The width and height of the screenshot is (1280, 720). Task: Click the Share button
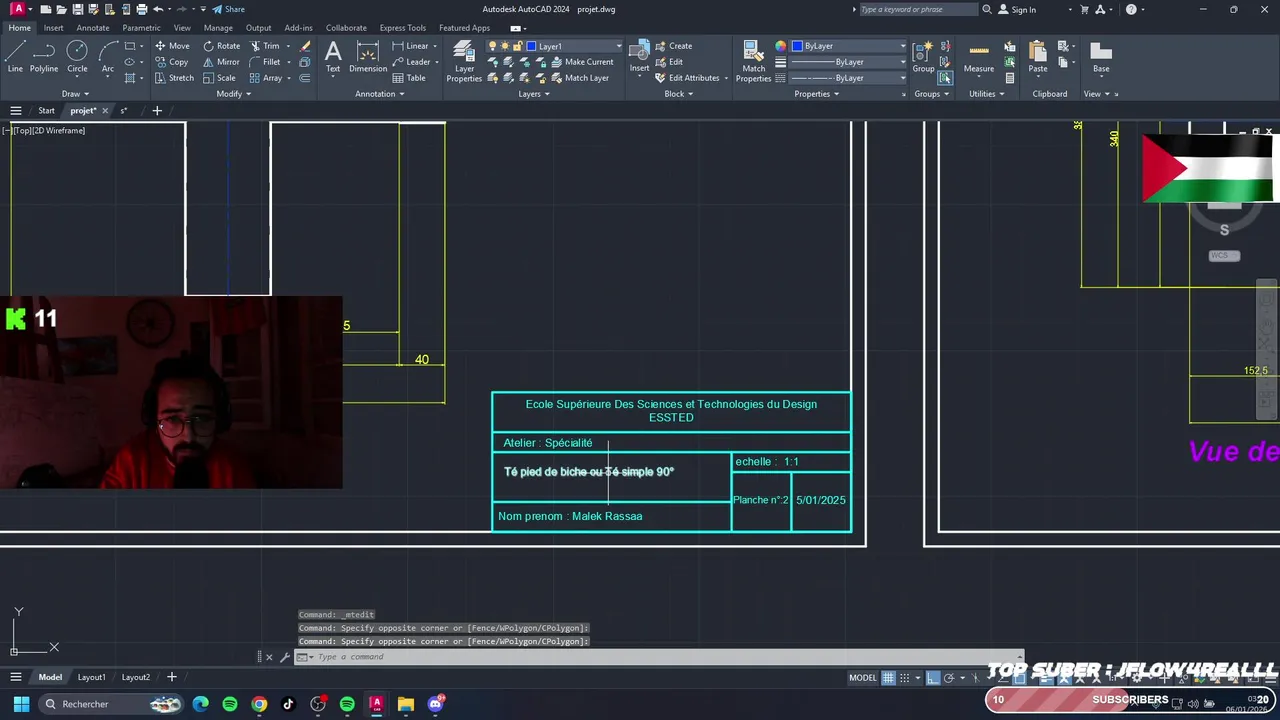point(228,9)
